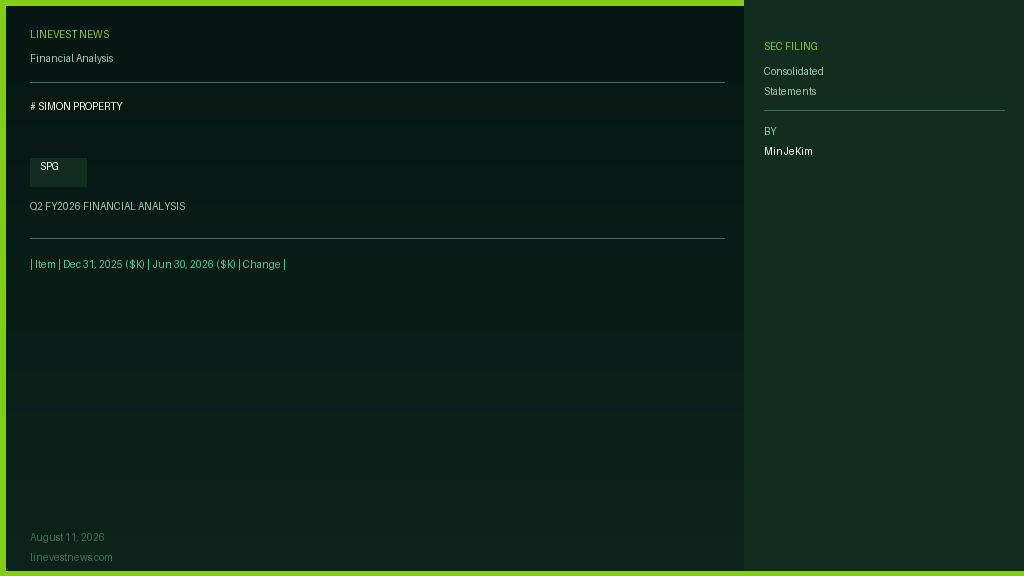Click the Consolidated text in sidebar
The width and height of the screenshot is (1024, 576).
pyautogui.click(x=793, y=71)
